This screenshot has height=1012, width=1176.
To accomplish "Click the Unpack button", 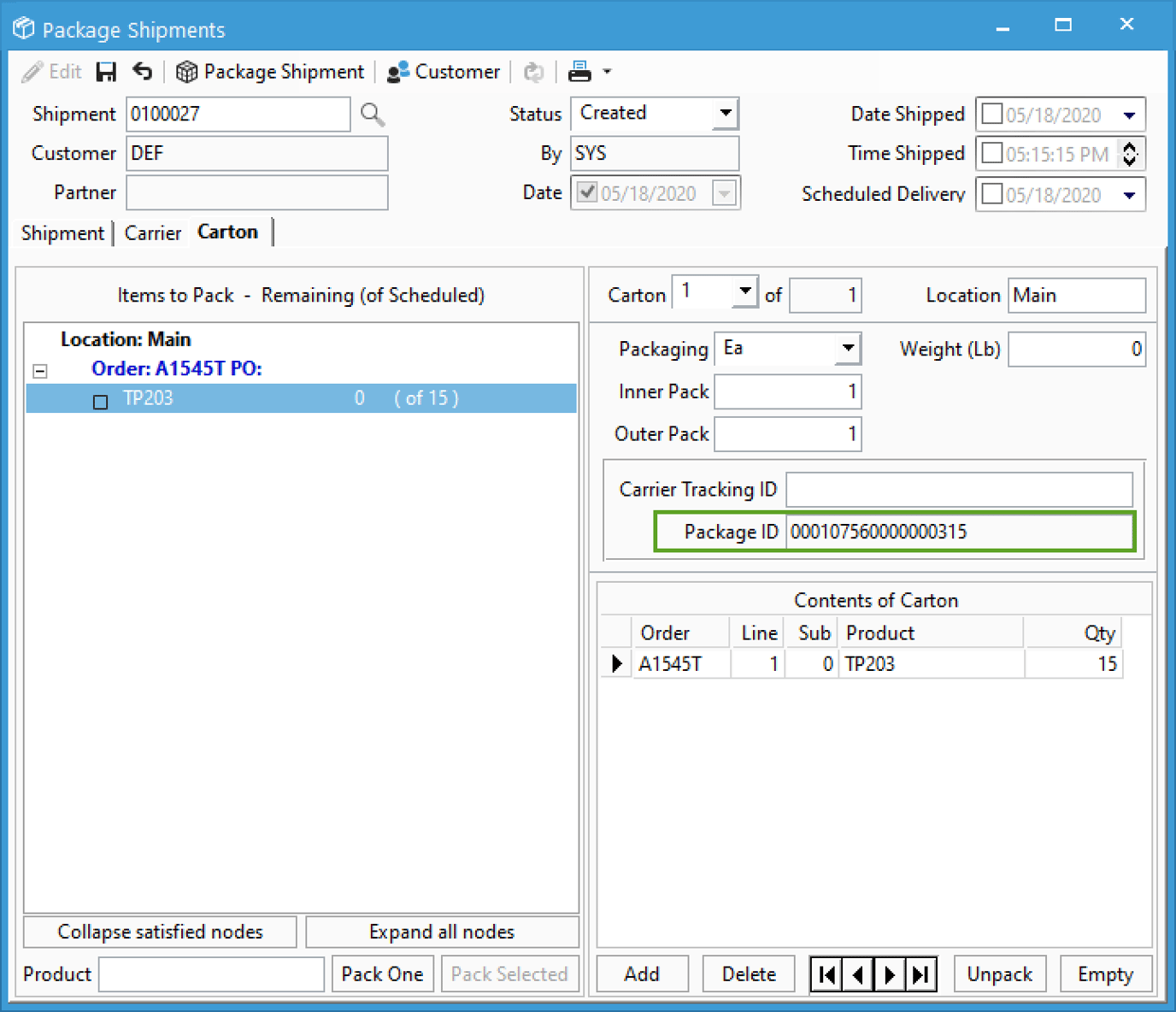I will [999, 974].
